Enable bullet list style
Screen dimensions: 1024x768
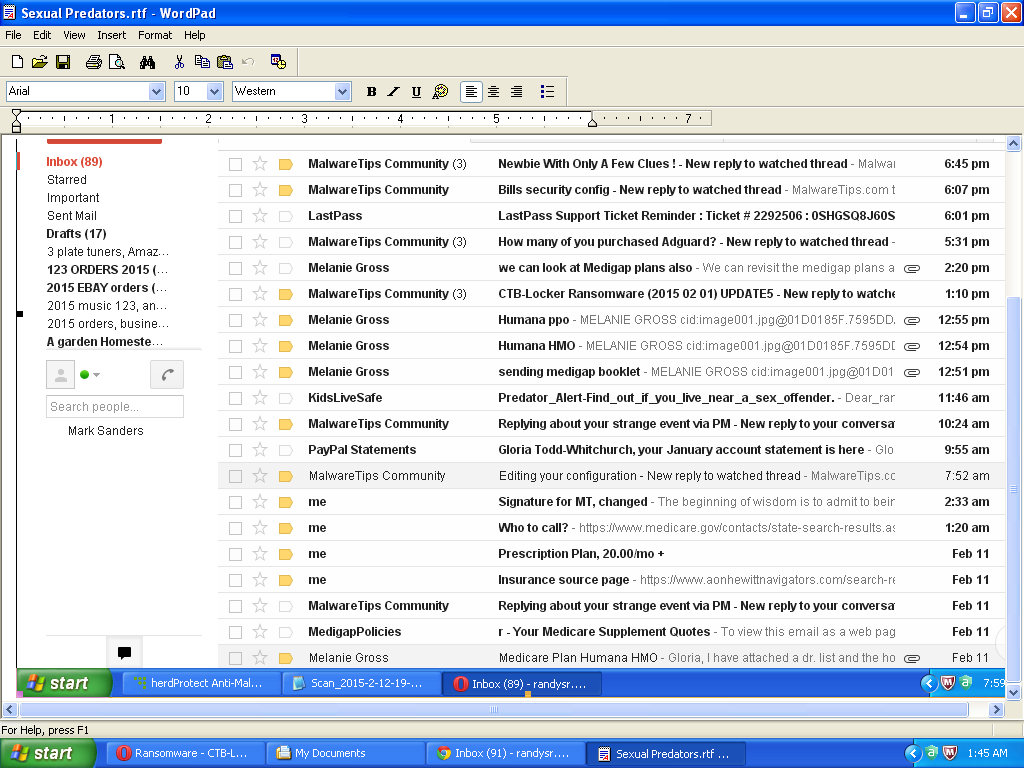click(x=547, y=92)
